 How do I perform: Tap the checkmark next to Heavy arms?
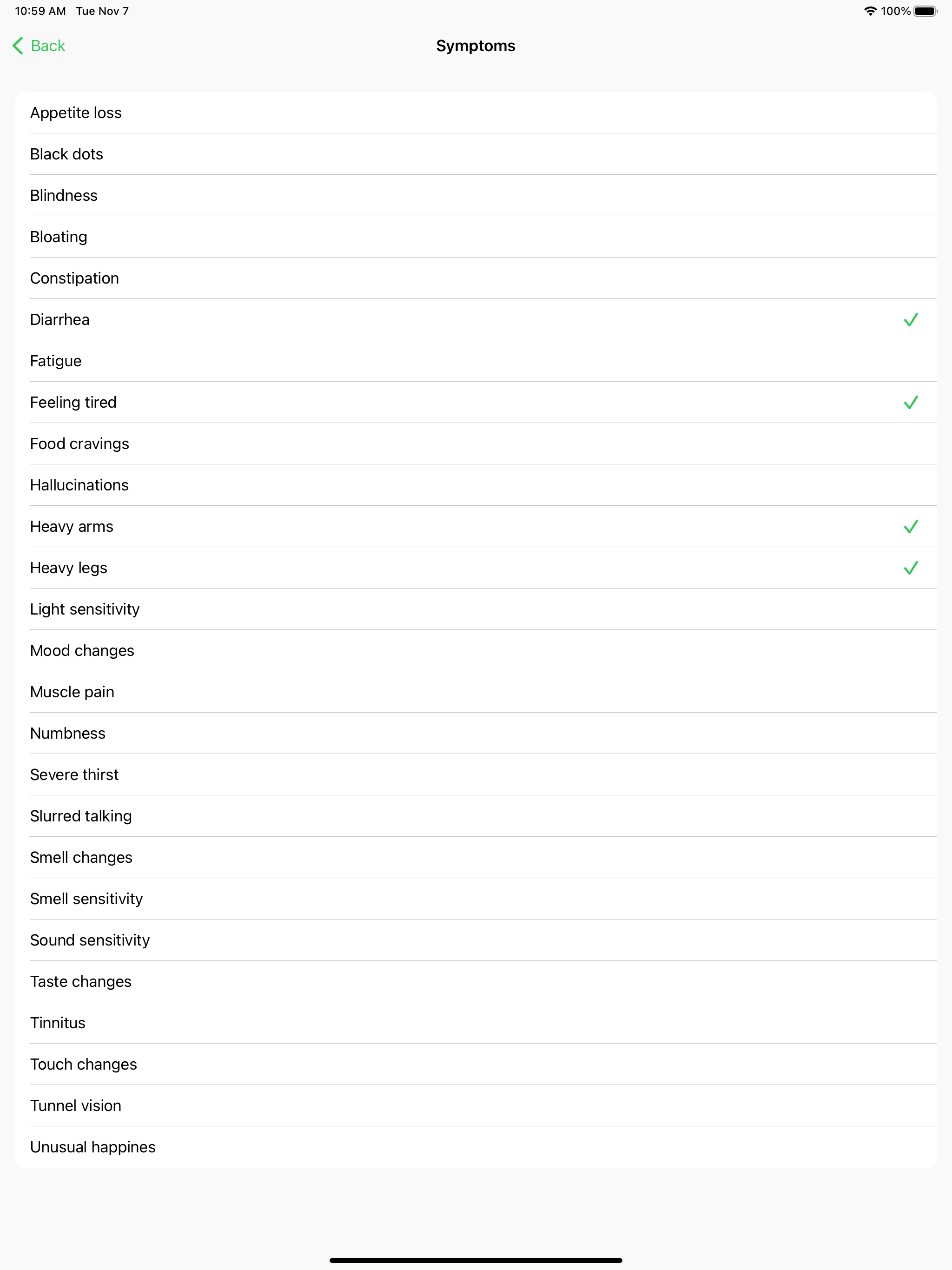click(911, 526)
